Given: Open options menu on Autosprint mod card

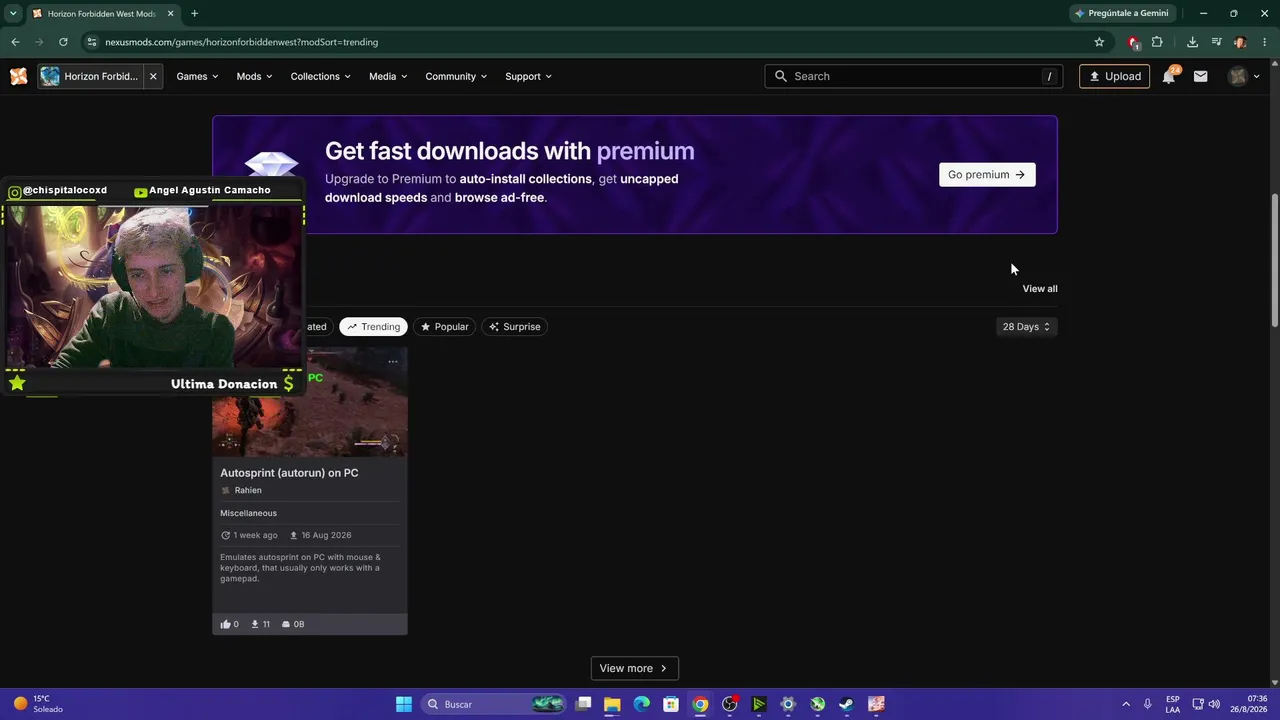Looking at the screenshot, I should [x=393, y=361].
